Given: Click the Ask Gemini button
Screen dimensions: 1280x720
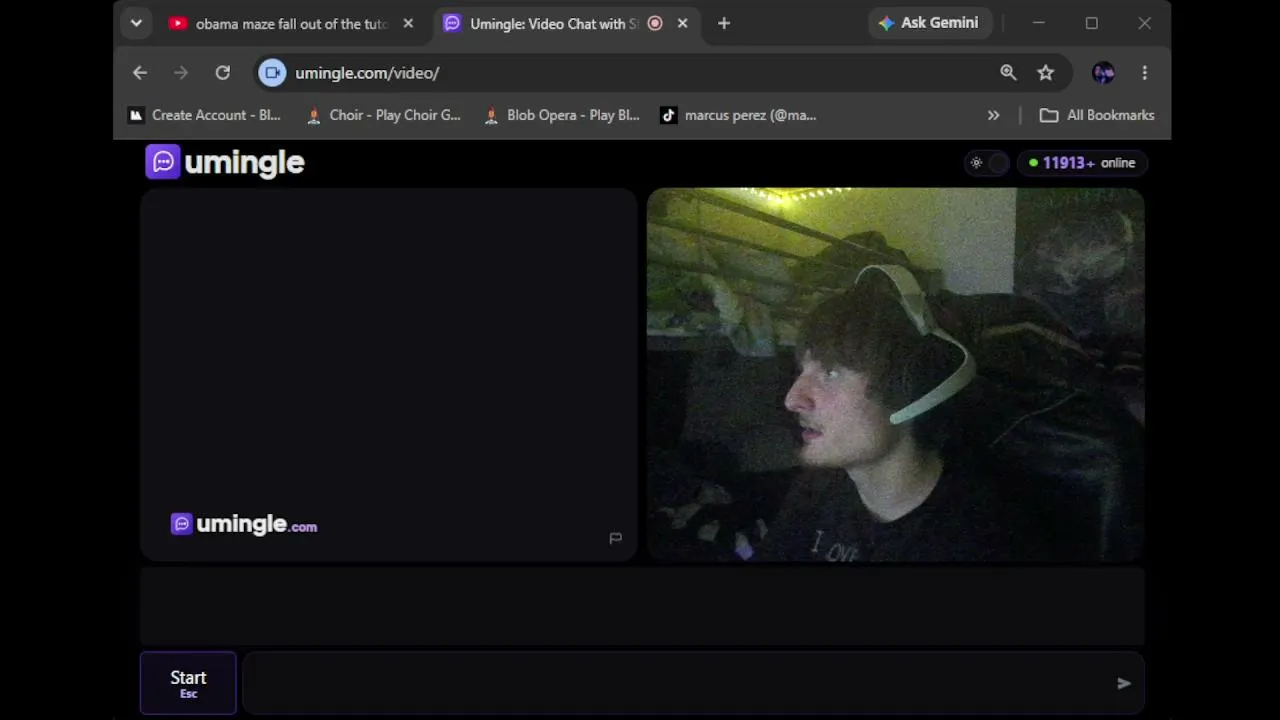Looking at the screenshot, I should click(928, 23).
